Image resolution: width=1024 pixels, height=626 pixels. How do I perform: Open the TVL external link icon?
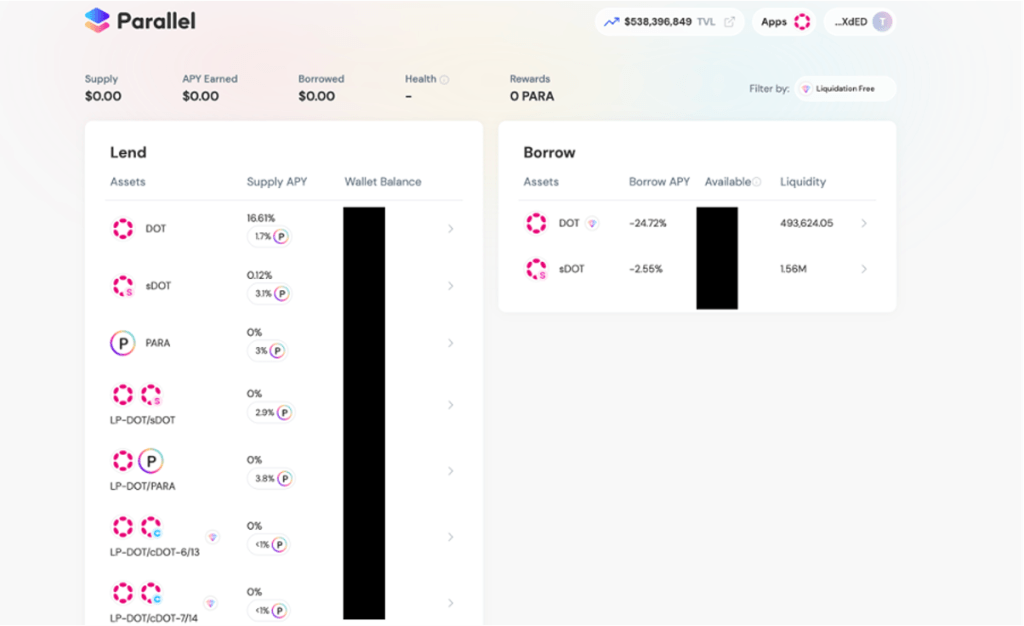coord(729,22)
